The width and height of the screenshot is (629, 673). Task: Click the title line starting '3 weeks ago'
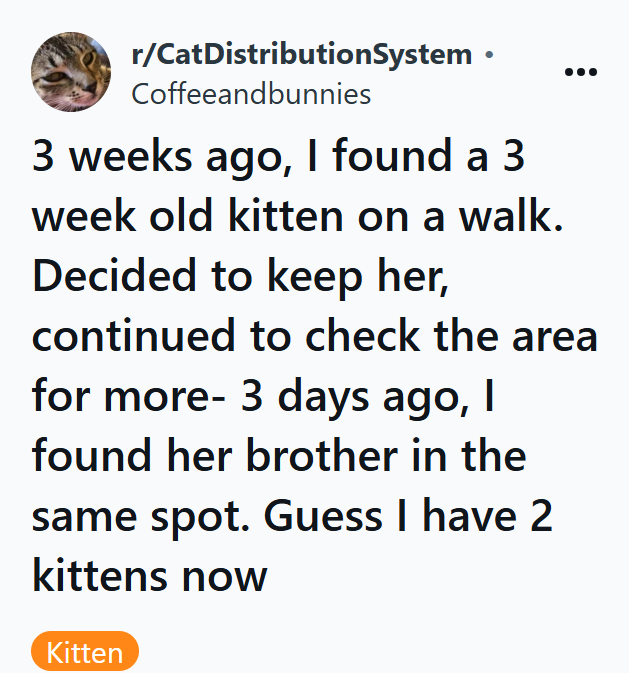pyautogui.click(x=282, y=158)
